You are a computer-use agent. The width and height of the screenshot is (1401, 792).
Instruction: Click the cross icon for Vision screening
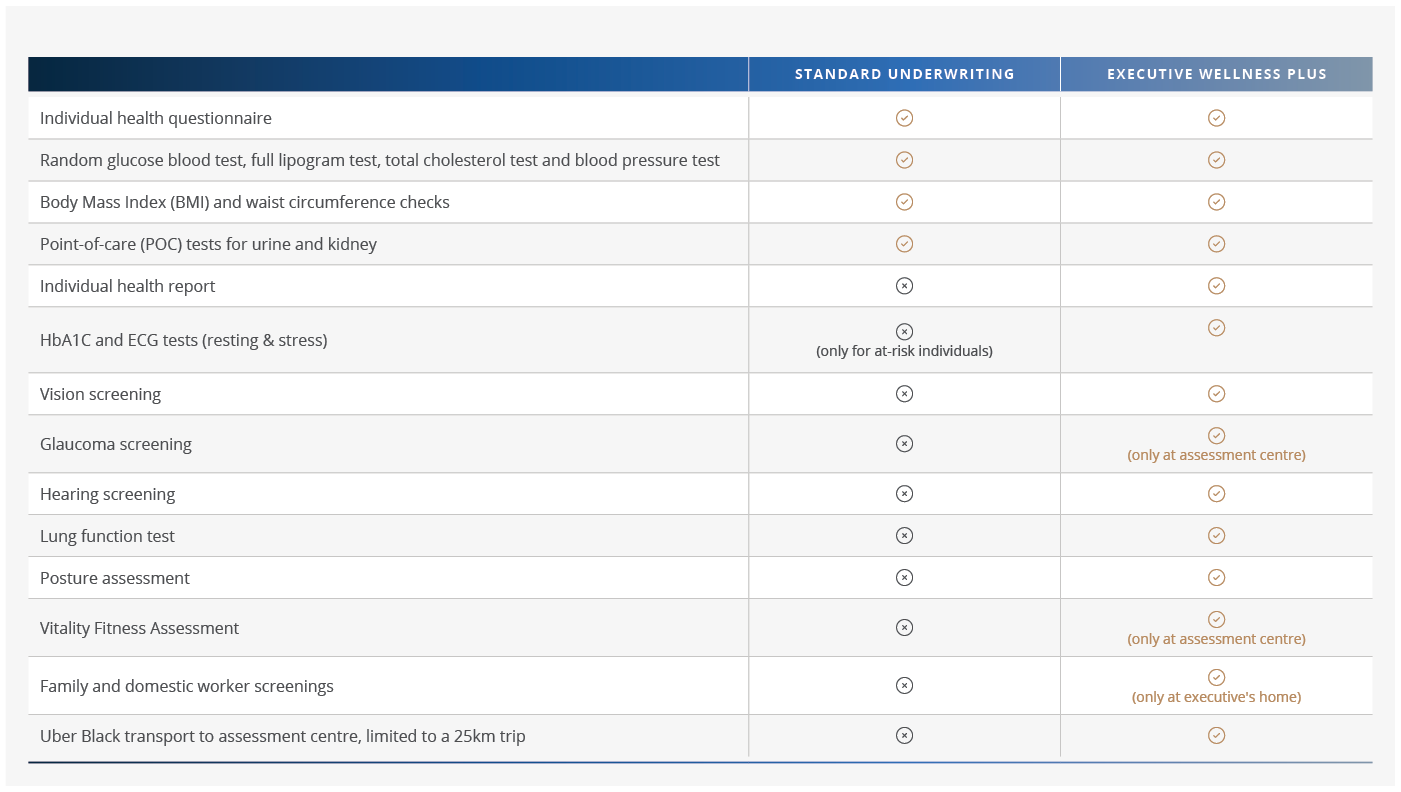904,394
